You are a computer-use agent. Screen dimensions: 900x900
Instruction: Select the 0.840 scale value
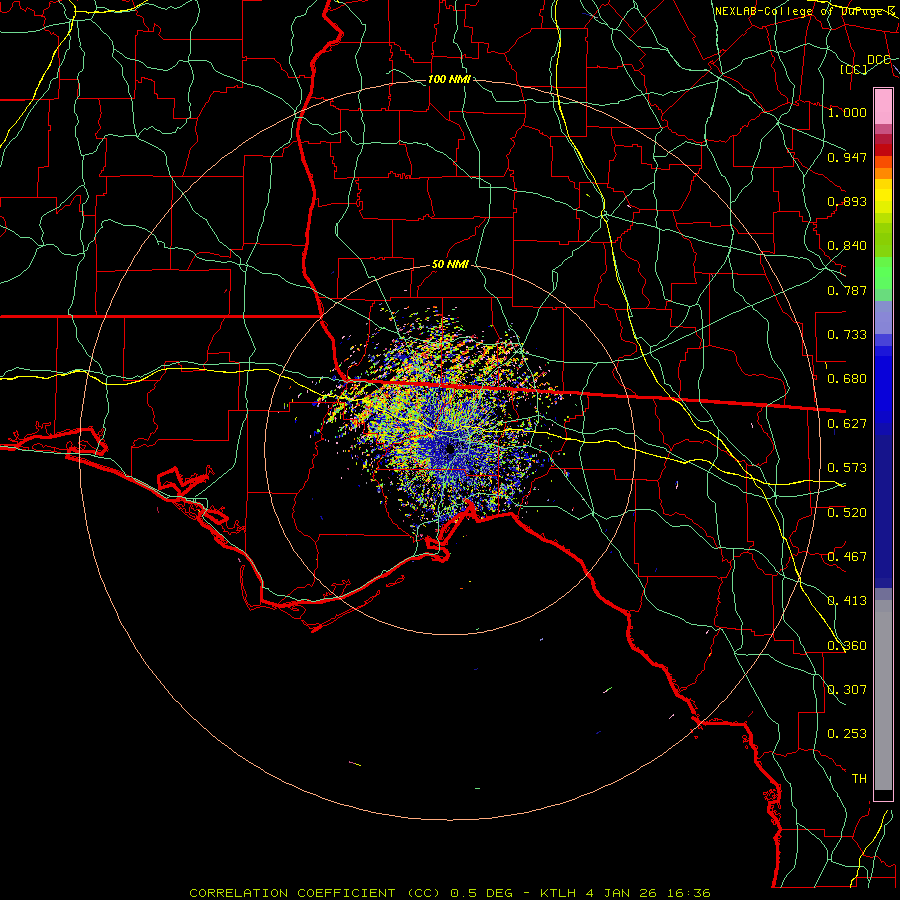[847, 246]
